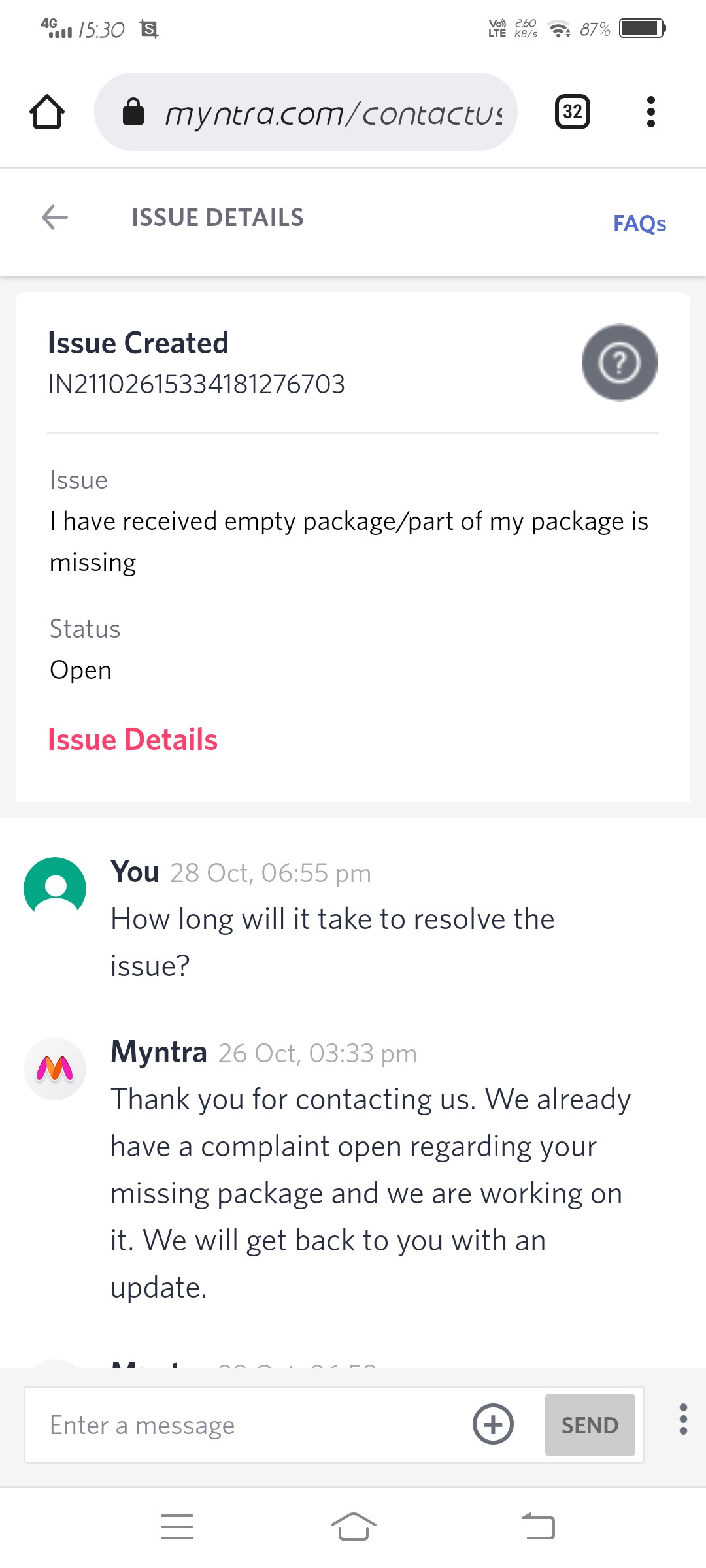Open the FAQs link
Image resolution: width=706 pixels, height=1568 pixels.
pos(639,223)
